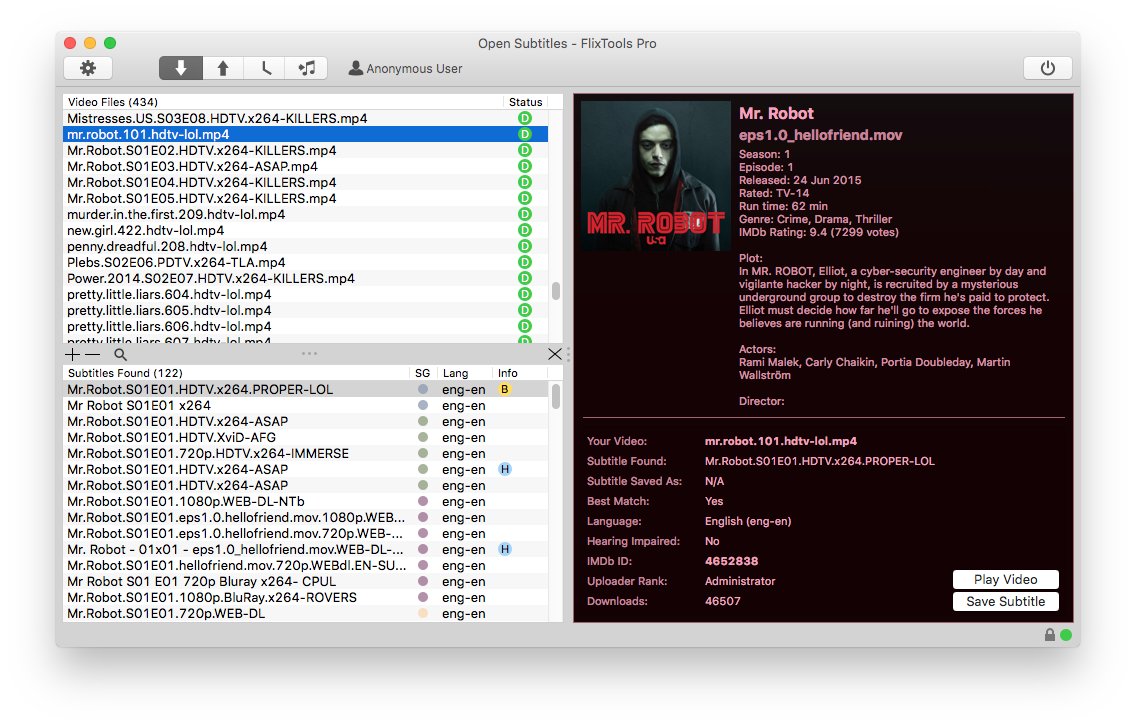Select the download subtitles arrow tab
Viewport: 1136px width, 727px height.
coord(180,68)
